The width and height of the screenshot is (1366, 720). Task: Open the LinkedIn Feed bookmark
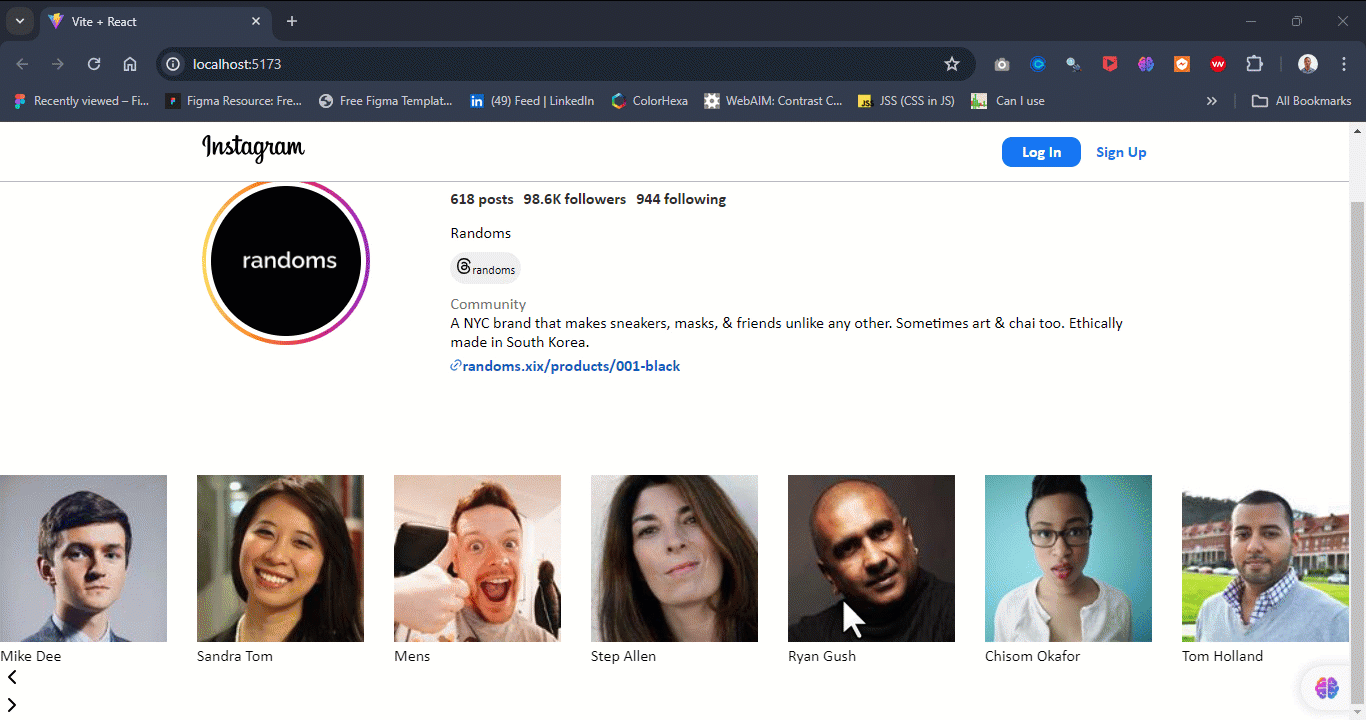[x=532, y=101]
